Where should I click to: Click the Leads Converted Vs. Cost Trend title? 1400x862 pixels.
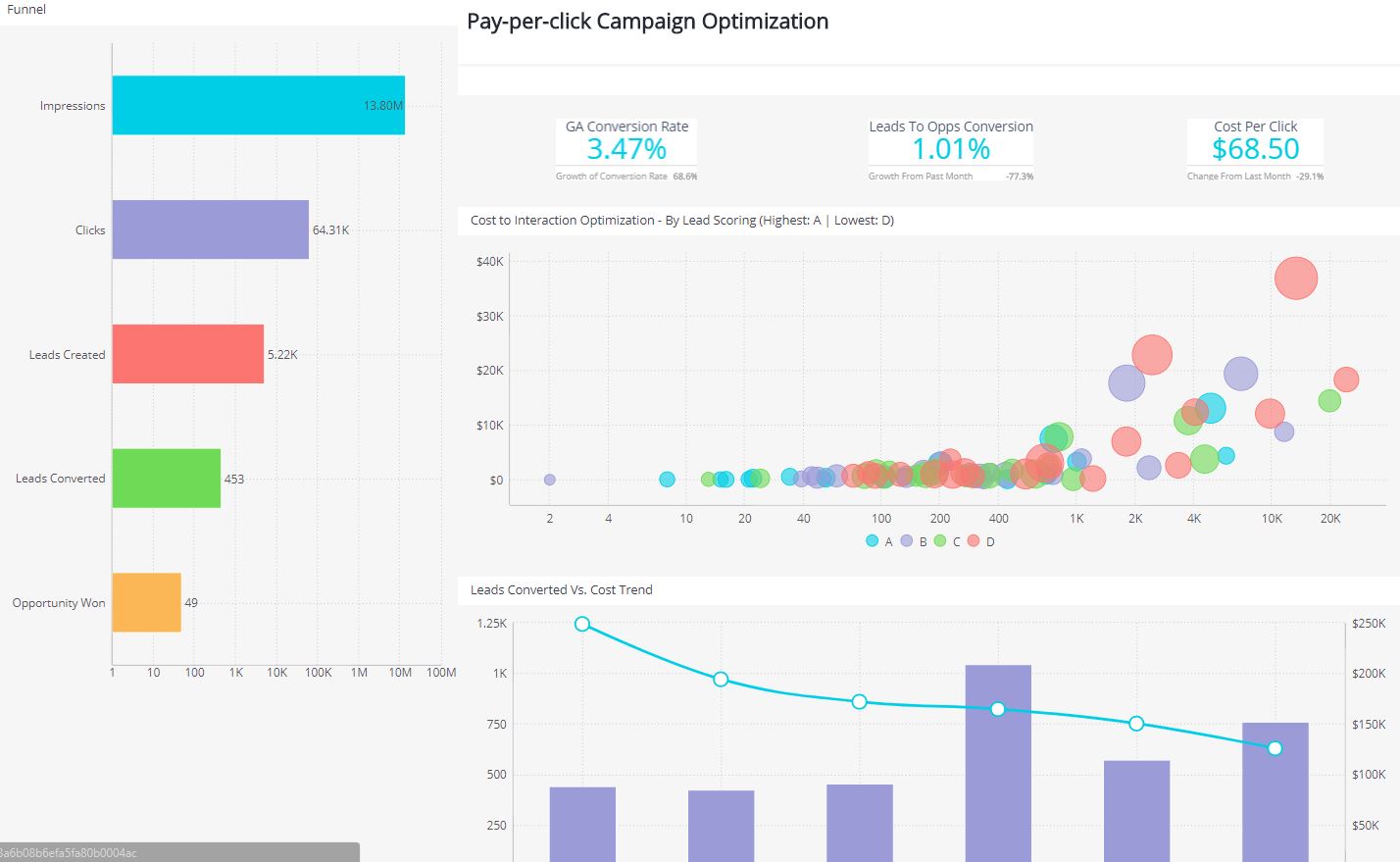(560, 589)
